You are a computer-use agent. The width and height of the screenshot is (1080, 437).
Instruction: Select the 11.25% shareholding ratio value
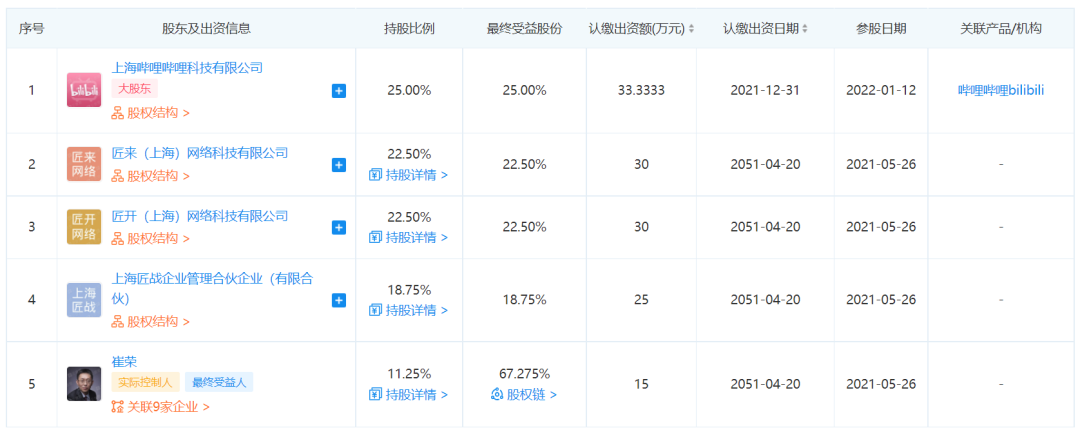click(409, 374)
